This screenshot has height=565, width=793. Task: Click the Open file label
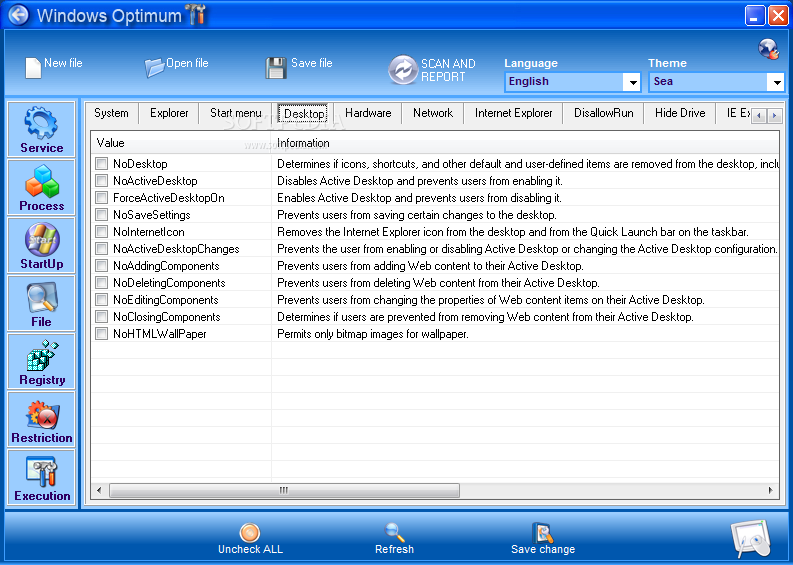(x=187, y=63)
